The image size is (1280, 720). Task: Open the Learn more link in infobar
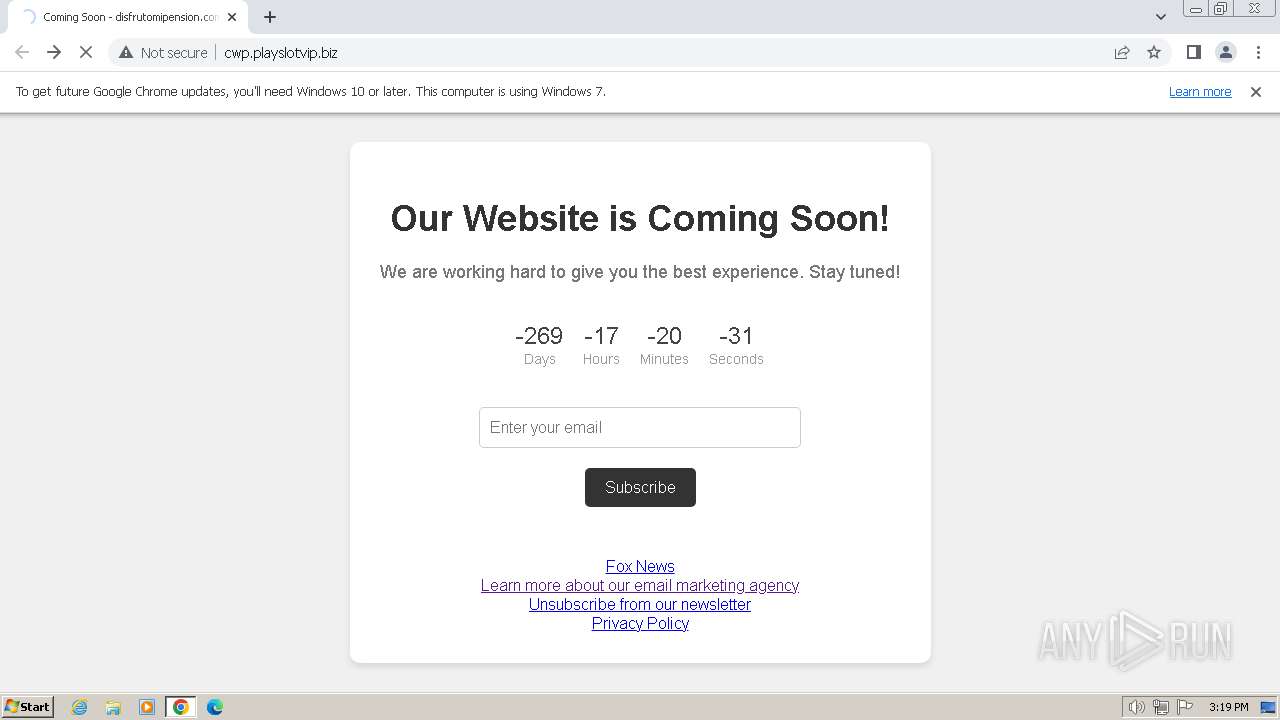[x=1200, y=92]
